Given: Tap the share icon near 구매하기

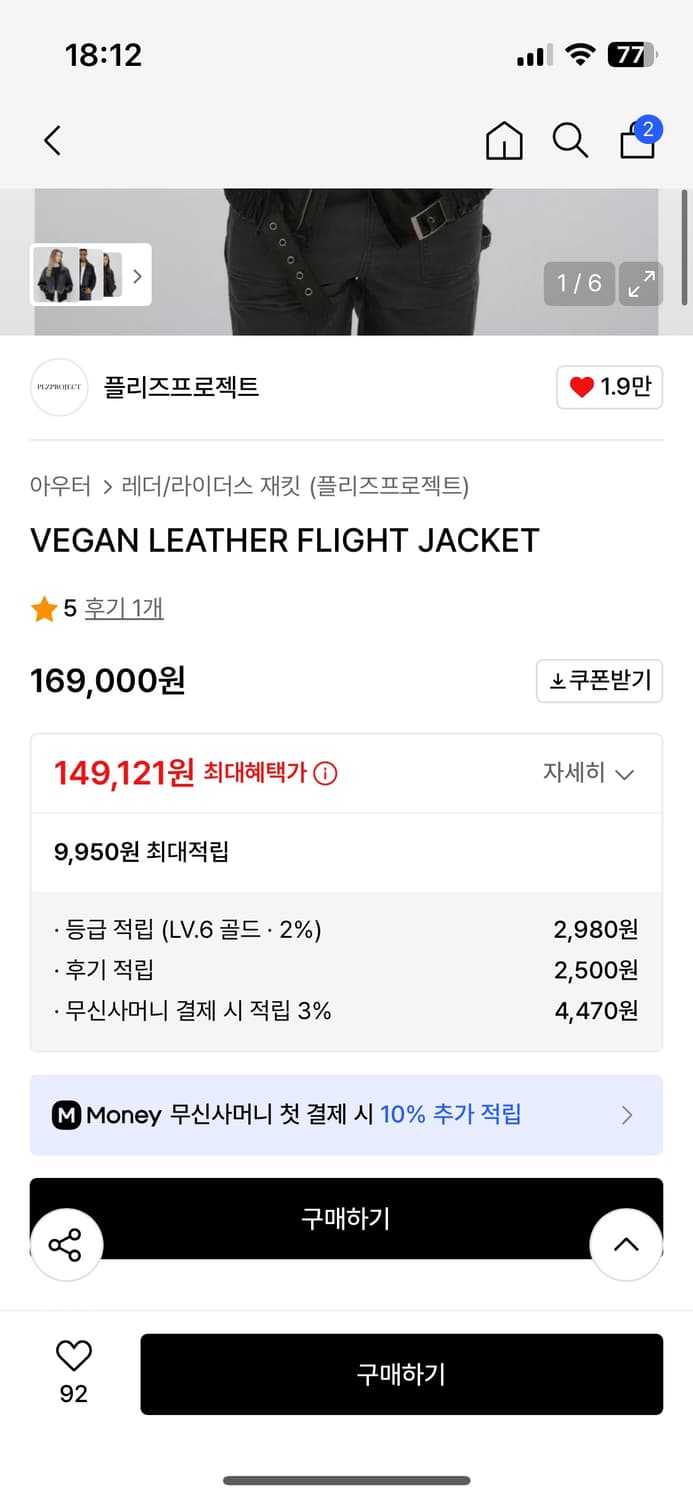Looking at the screenshot, I should pos(66,1244).
